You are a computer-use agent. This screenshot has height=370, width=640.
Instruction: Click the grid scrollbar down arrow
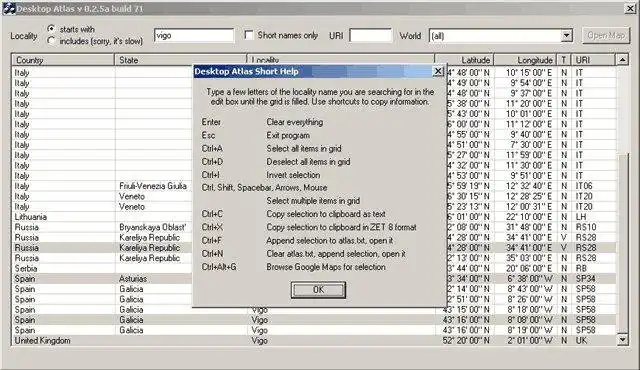click(x=622, y=339)
